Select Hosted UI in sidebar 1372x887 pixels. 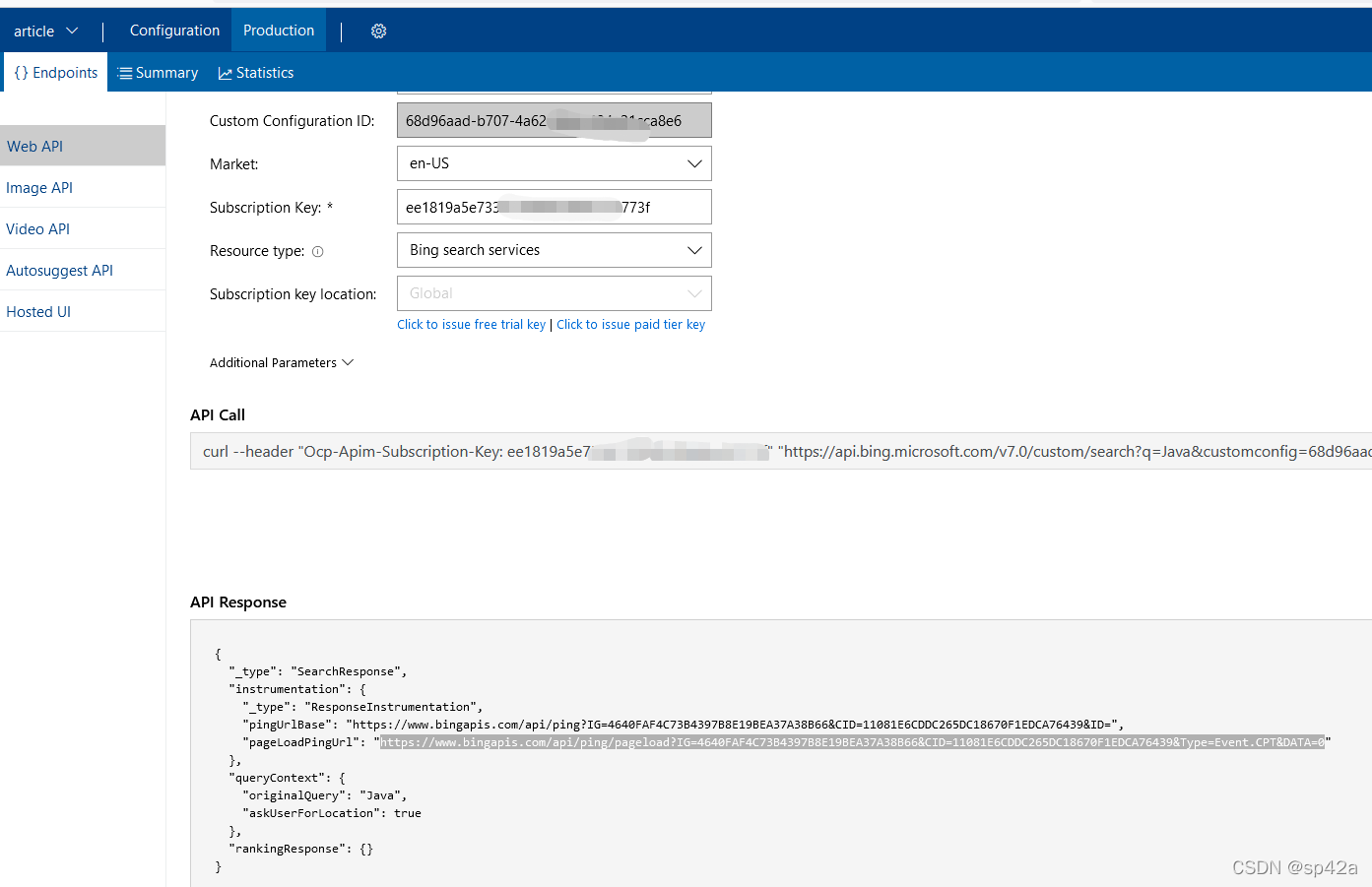click(83, 311)
